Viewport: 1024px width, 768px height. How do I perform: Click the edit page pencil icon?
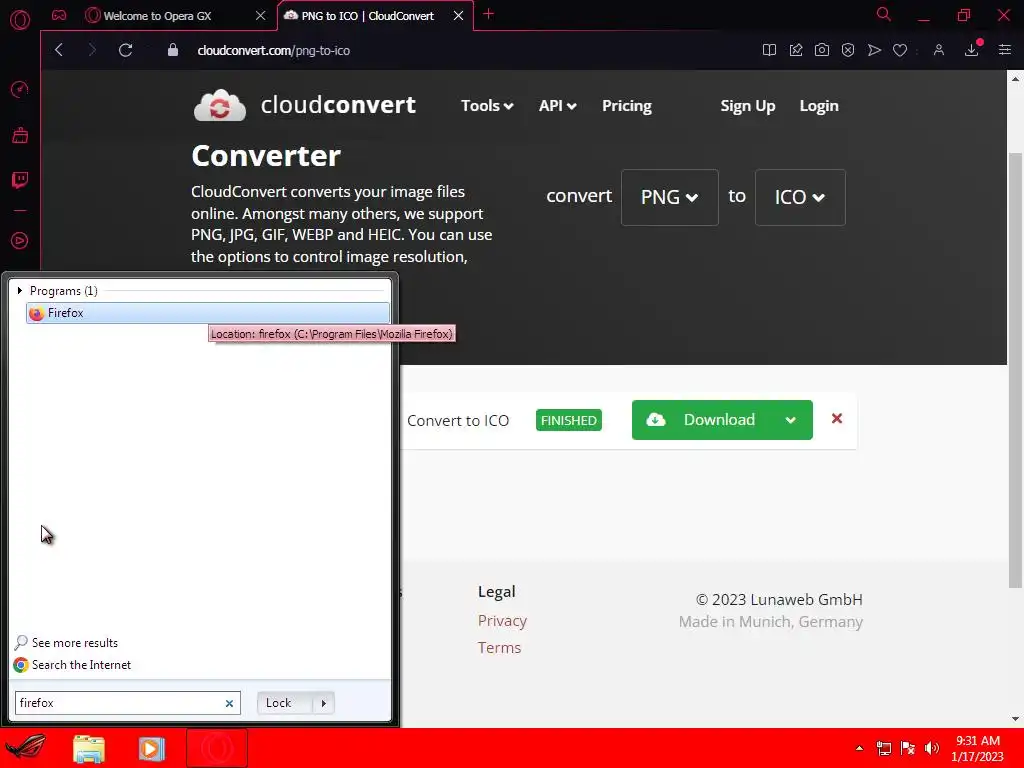pyautogui.click(x=795, y=50)
